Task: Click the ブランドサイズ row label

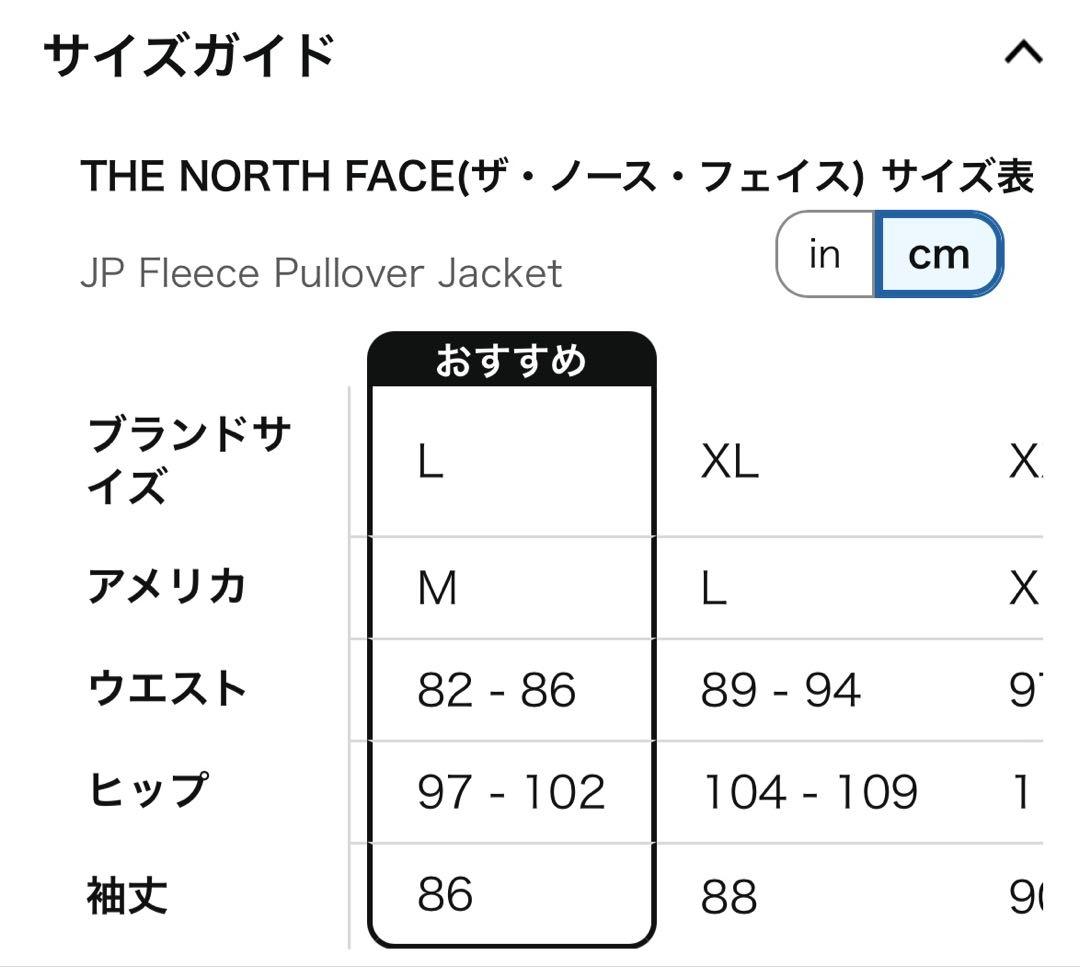Action: [189, 460]
